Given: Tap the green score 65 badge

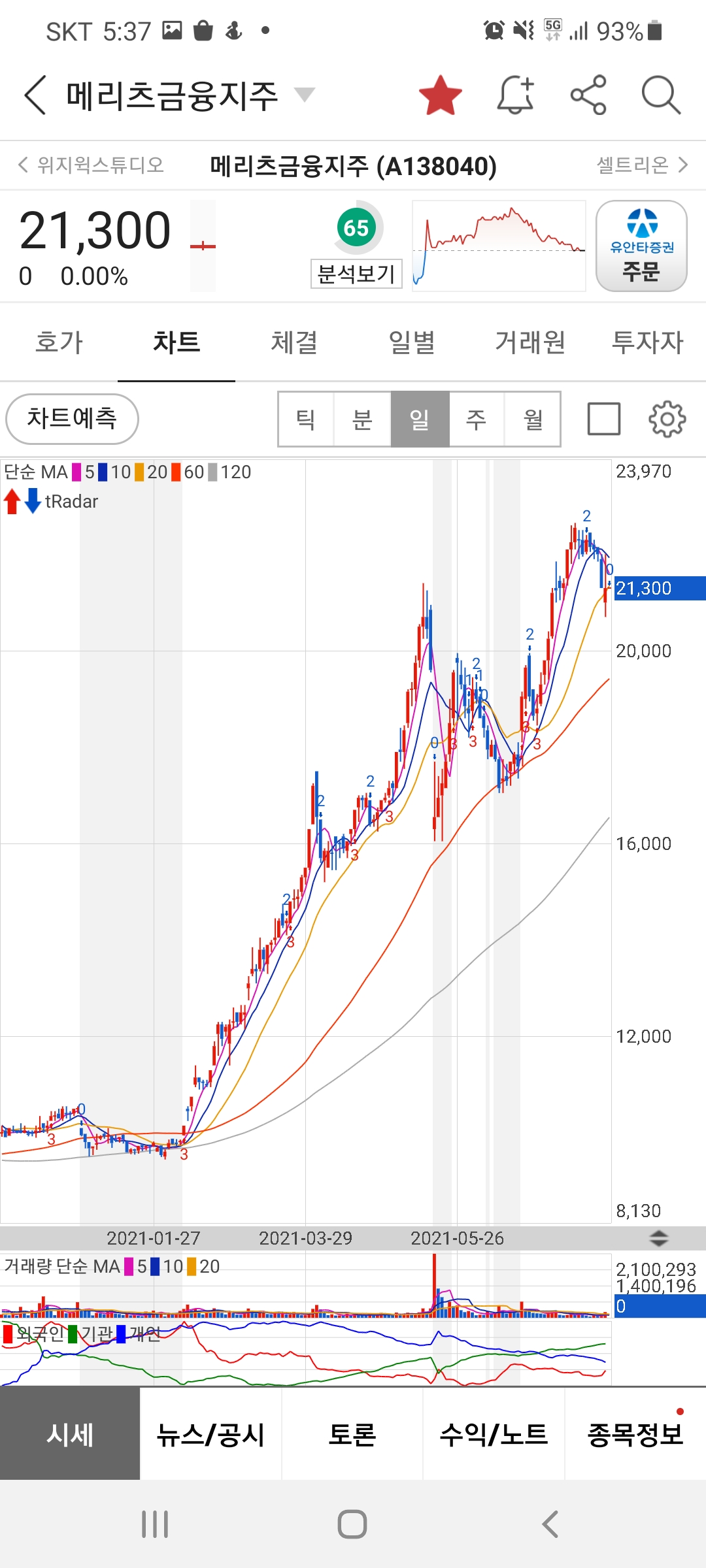Looking at the screenshot, I should pos(356,228).
